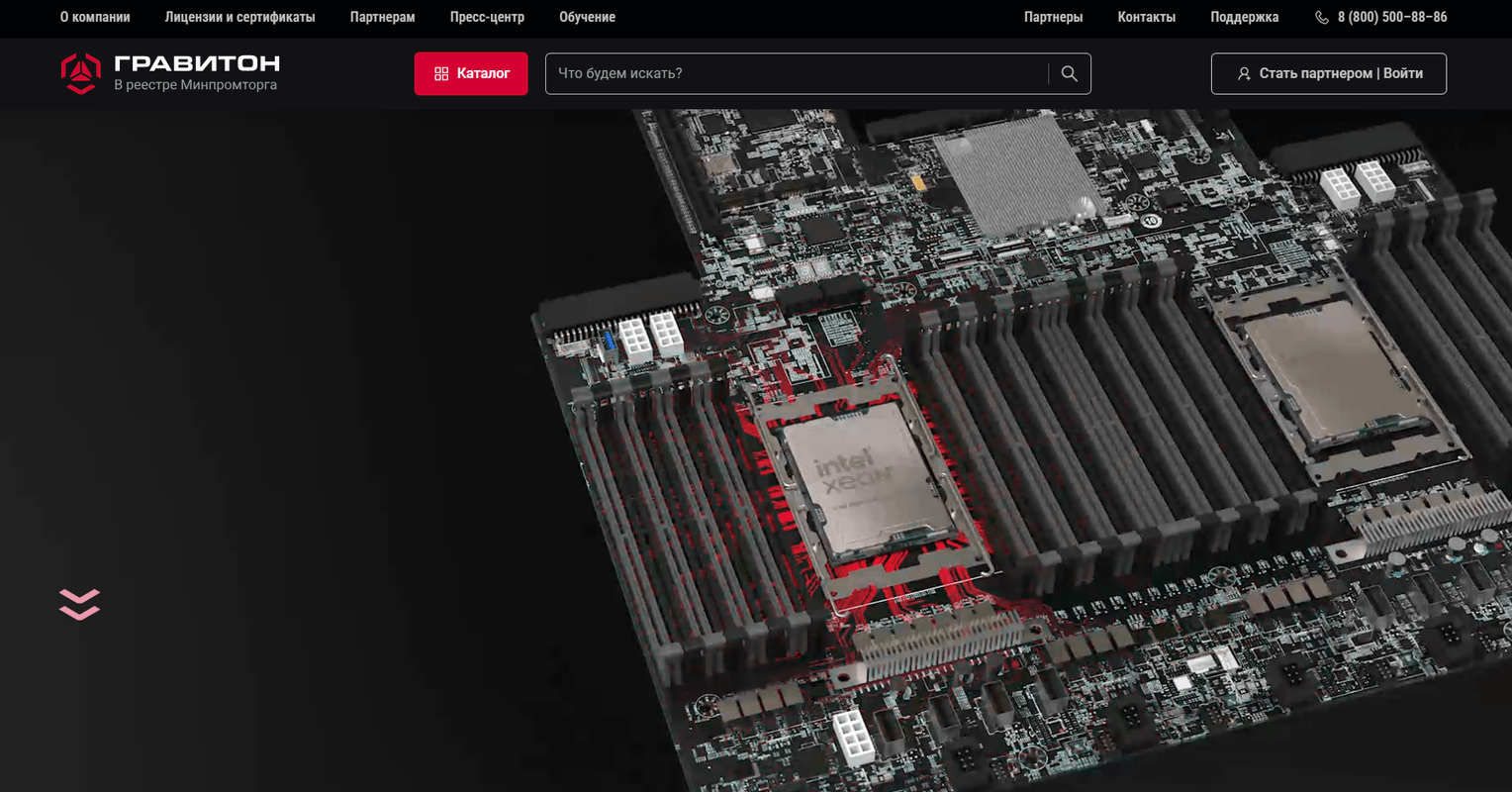Select Обучение in the top menu
The height and width of the screenshot is (792, 1512).
click(x=587, y=17)
